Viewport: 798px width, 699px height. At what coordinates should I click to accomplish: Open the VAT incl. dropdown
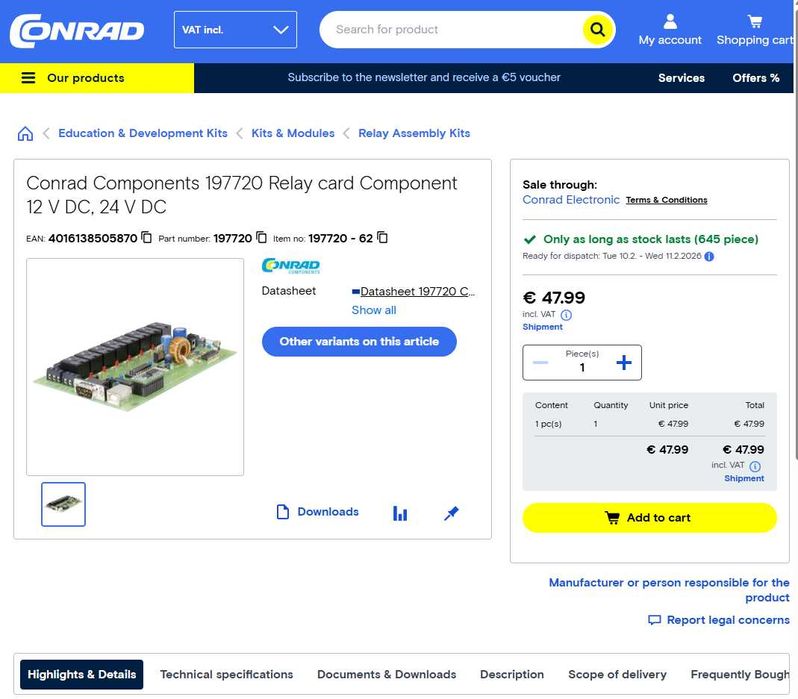click(x=235, y=30)
